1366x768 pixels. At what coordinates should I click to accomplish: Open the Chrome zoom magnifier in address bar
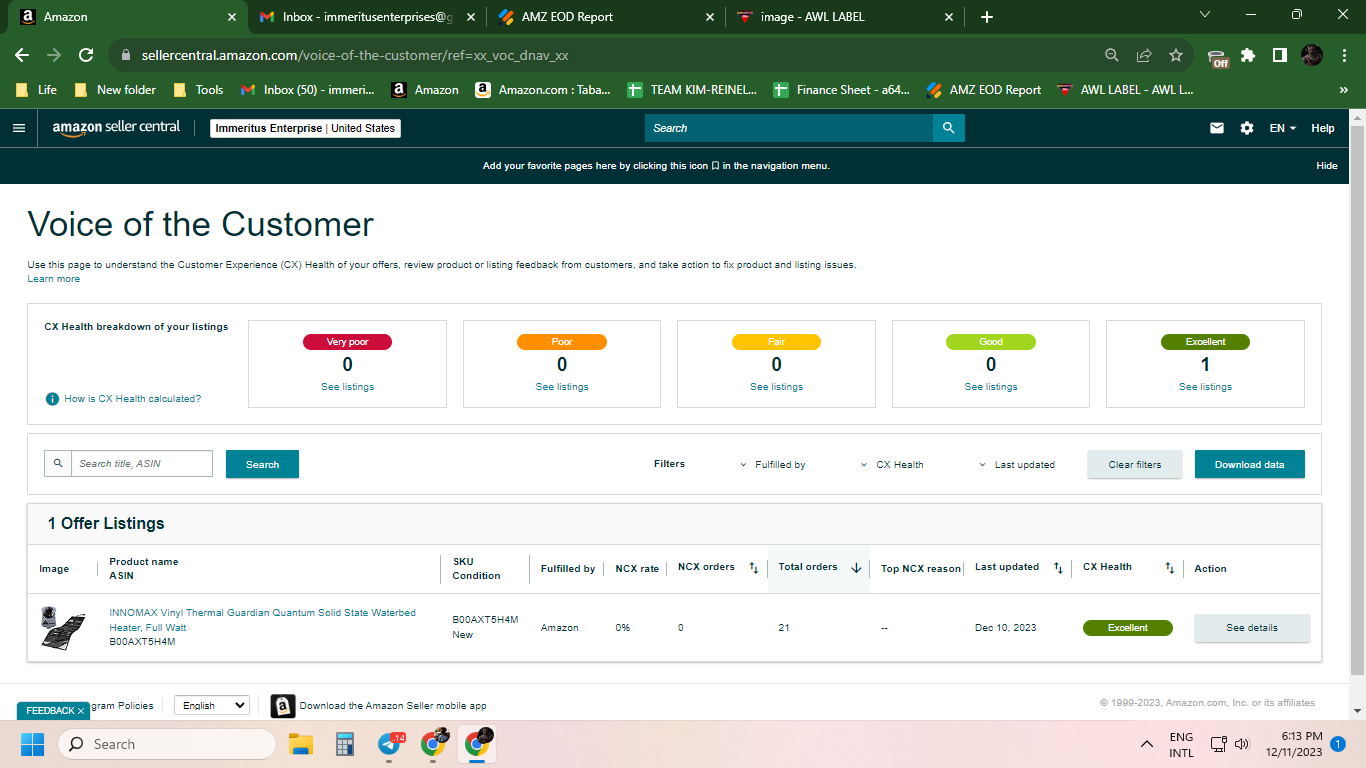[x=1112, y=56]
